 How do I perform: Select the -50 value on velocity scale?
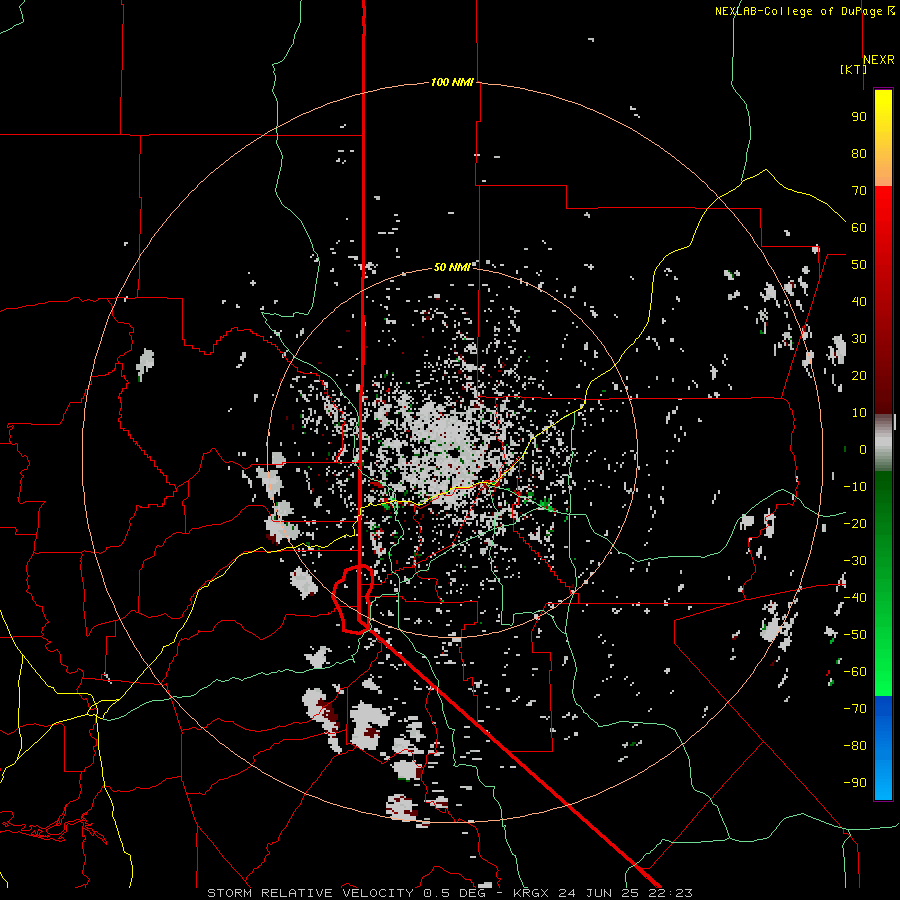855,635
